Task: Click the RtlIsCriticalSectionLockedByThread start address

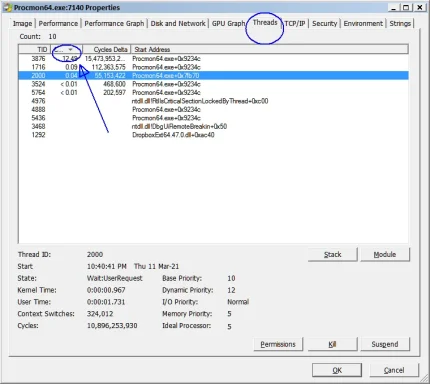Action: point(200,101)
